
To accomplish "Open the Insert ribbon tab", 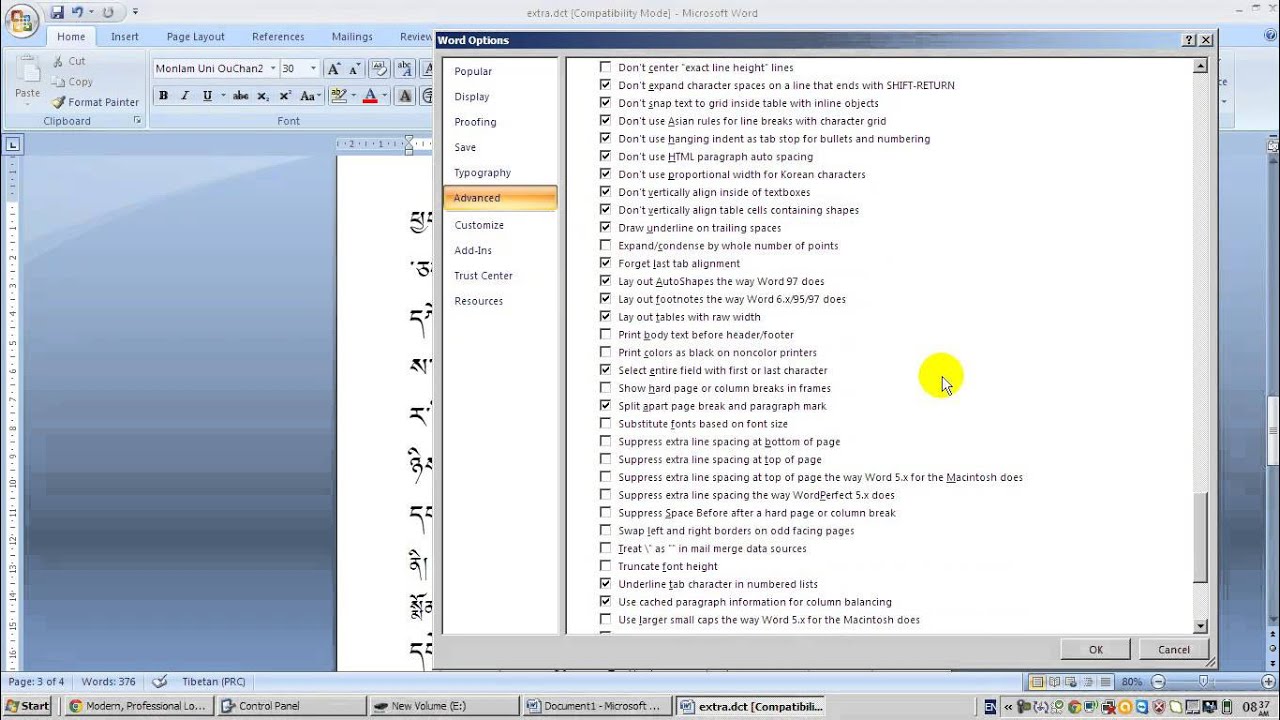I will click(x=125, y=37).
